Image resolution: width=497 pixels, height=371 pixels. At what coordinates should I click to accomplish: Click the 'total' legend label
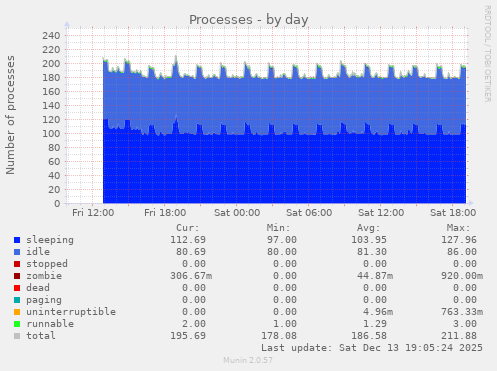point(41,336)
